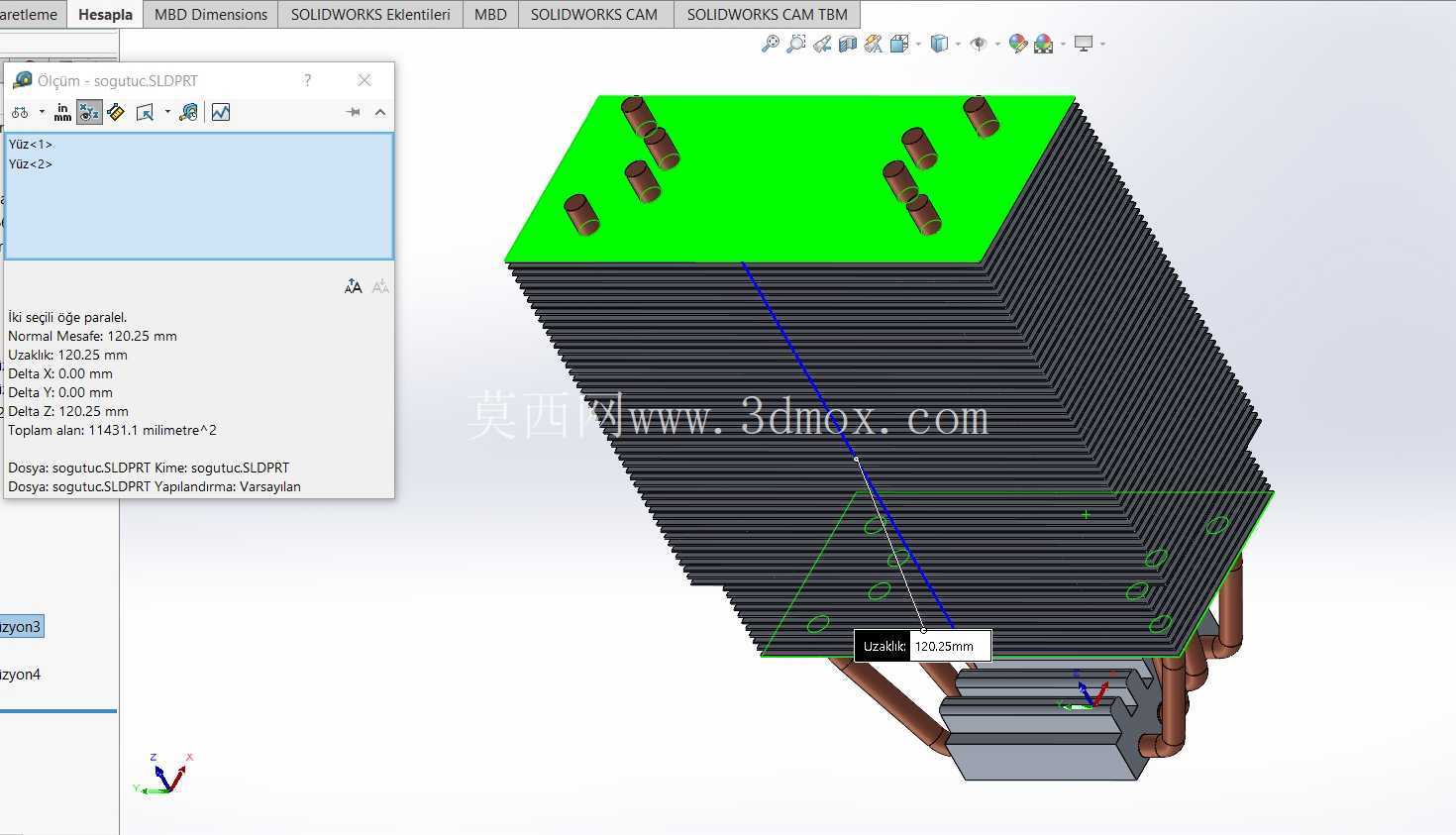Click Measurement History icon
The height and width of the screenshot is (835, 1456).
188,113
